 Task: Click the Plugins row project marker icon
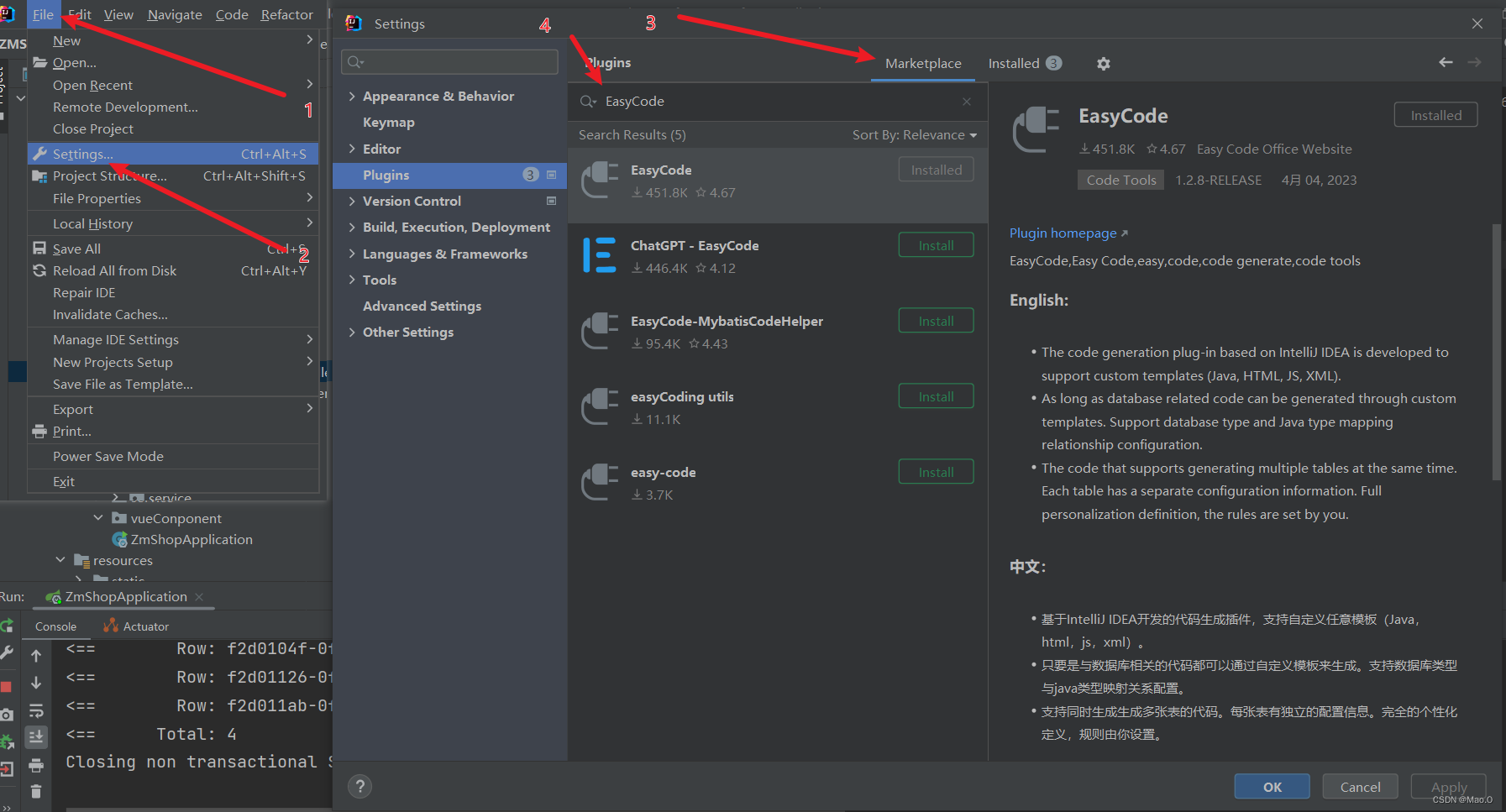551,175
